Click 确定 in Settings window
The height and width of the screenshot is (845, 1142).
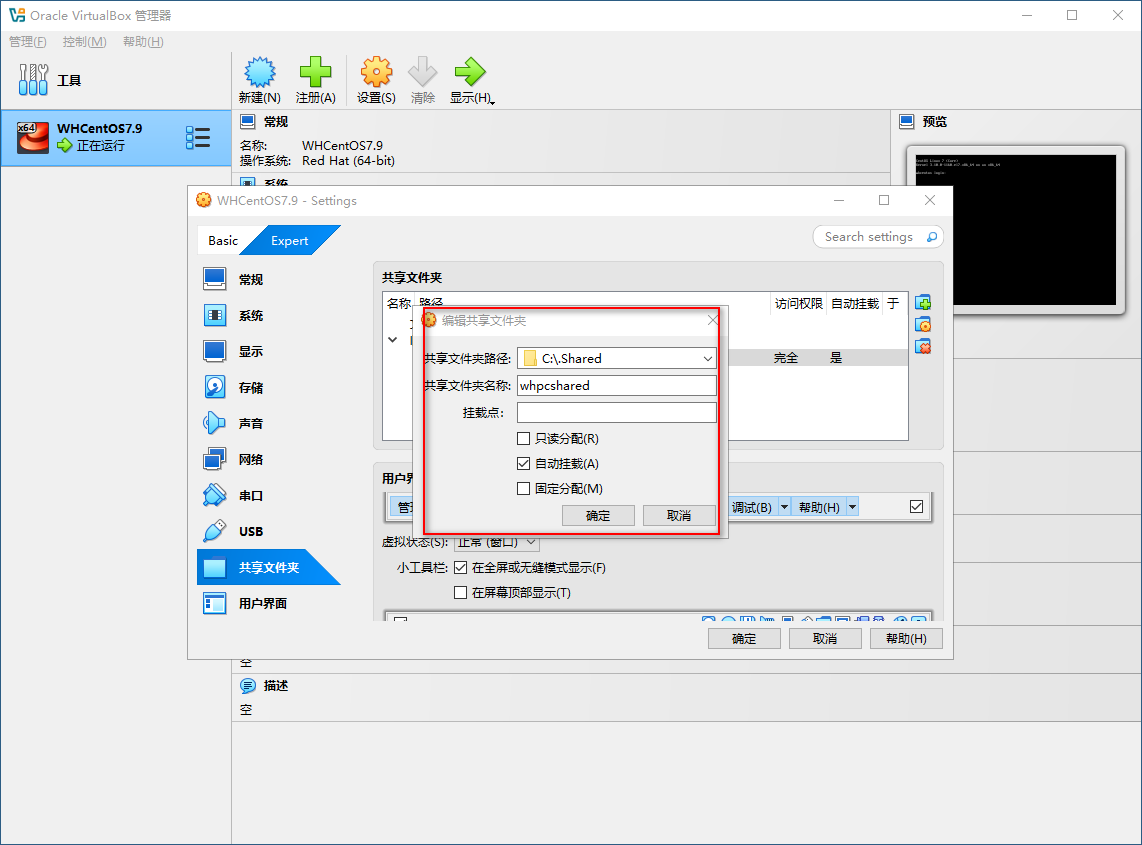tap(744, 639)
